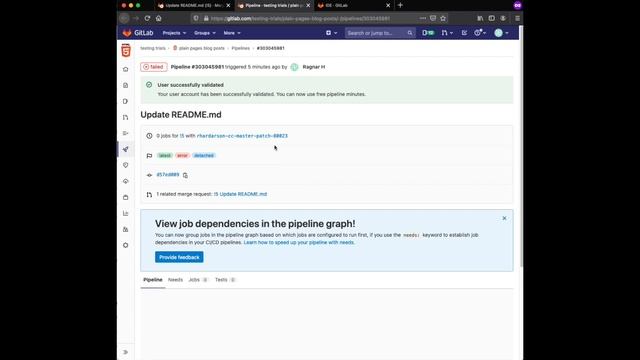The image size is (640, 360).
Task: Go to Project overview home icon in sidebar
Action: (125, 69)
